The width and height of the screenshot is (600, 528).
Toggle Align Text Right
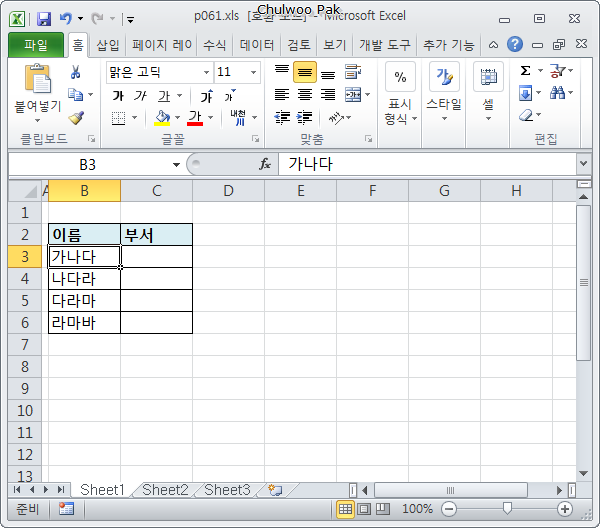click(x=328, y=95)
